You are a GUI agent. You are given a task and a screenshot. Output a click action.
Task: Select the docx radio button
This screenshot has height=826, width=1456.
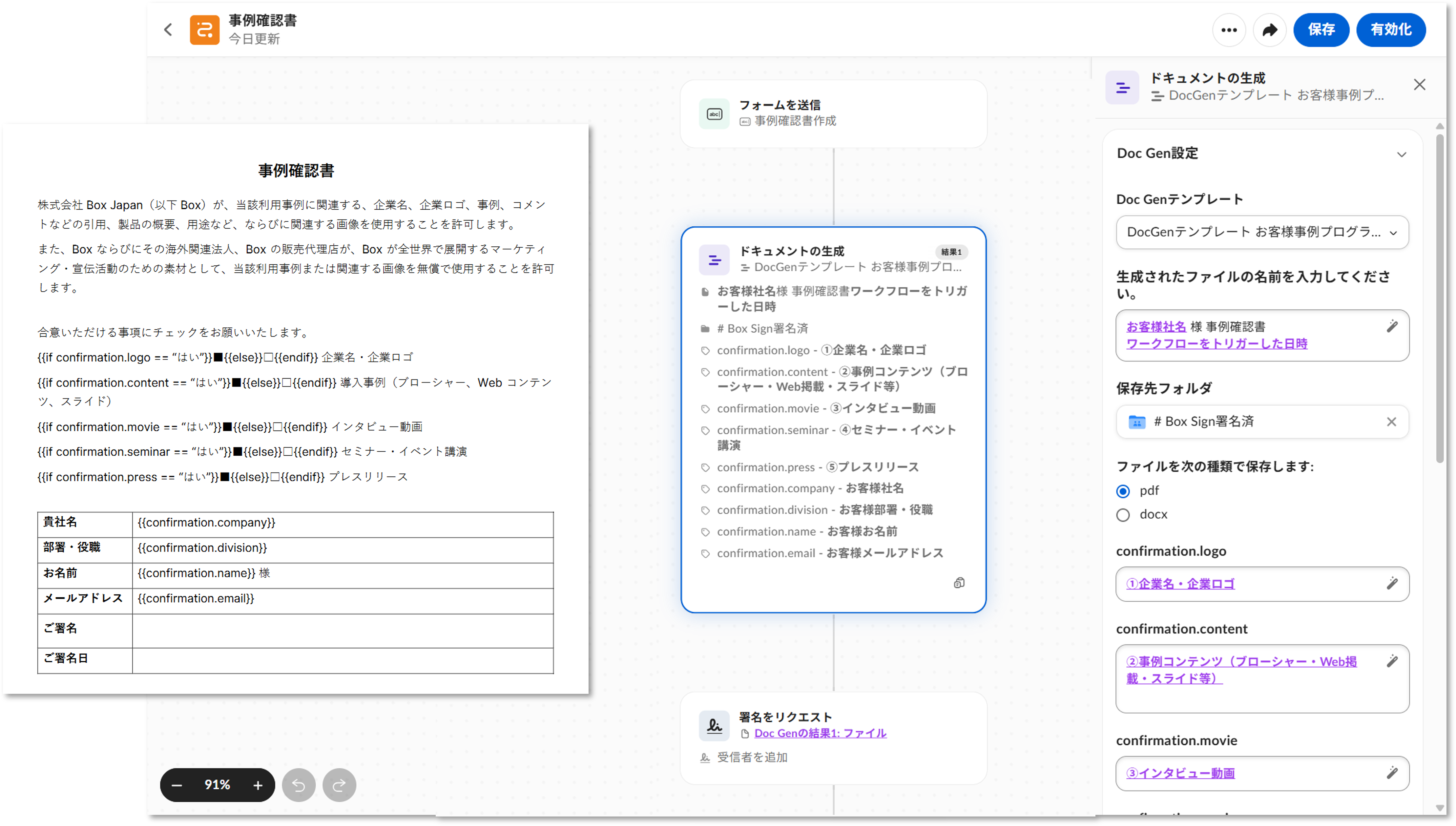1122,515
